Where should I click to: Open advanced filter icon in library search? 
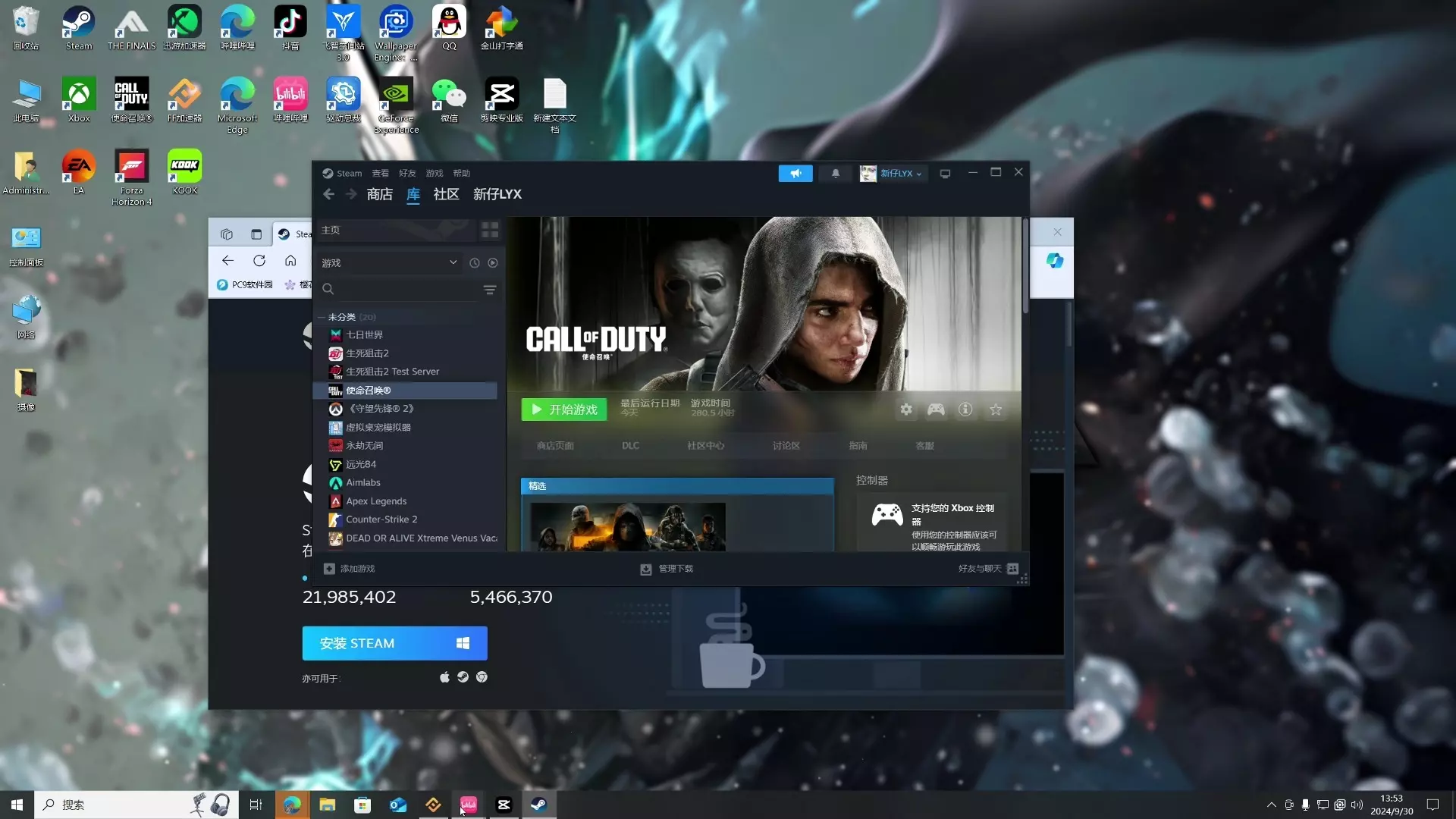490,290
